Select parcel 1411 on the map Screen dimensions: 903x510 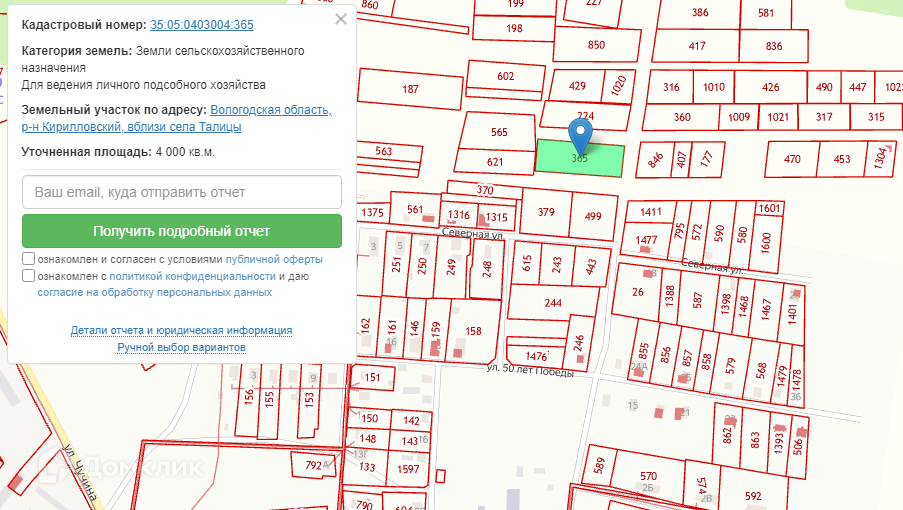pyautogui.click(x=651, y=212)
